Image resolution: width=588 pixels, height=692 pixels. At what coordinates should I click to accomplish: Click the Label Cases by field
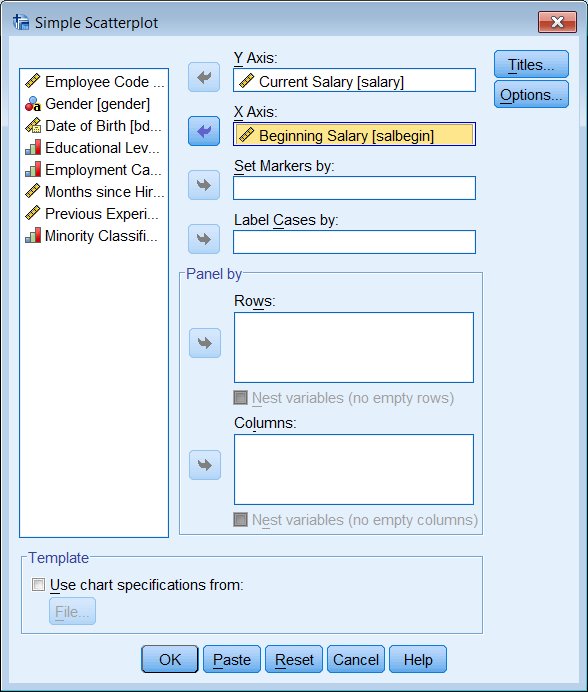point(354,242)
